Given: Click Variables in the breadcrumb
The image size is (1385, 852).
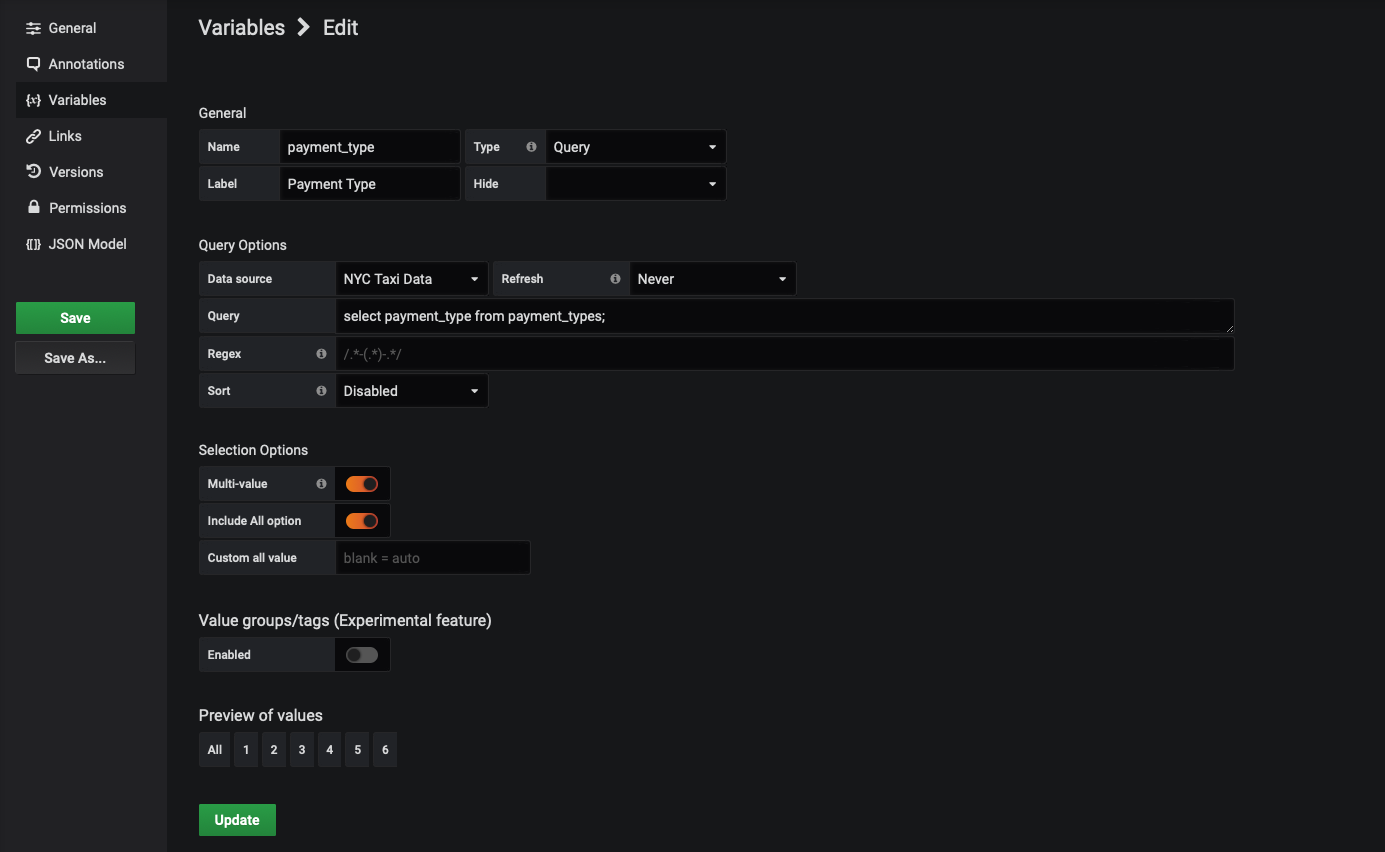Looking at the screenshot, I should point(241,27).
